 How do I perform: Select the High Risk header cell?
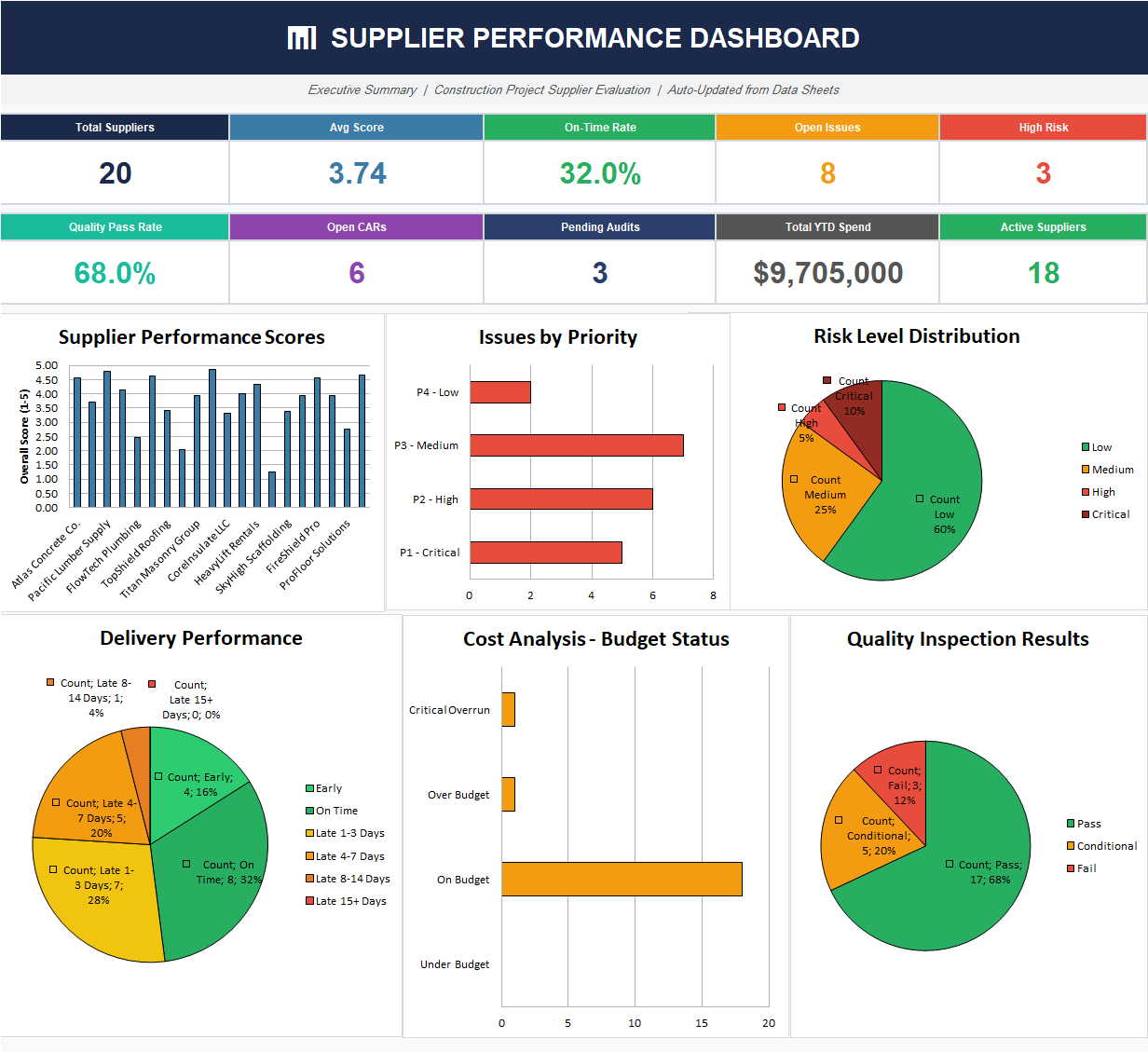(x=1044, y=128)
